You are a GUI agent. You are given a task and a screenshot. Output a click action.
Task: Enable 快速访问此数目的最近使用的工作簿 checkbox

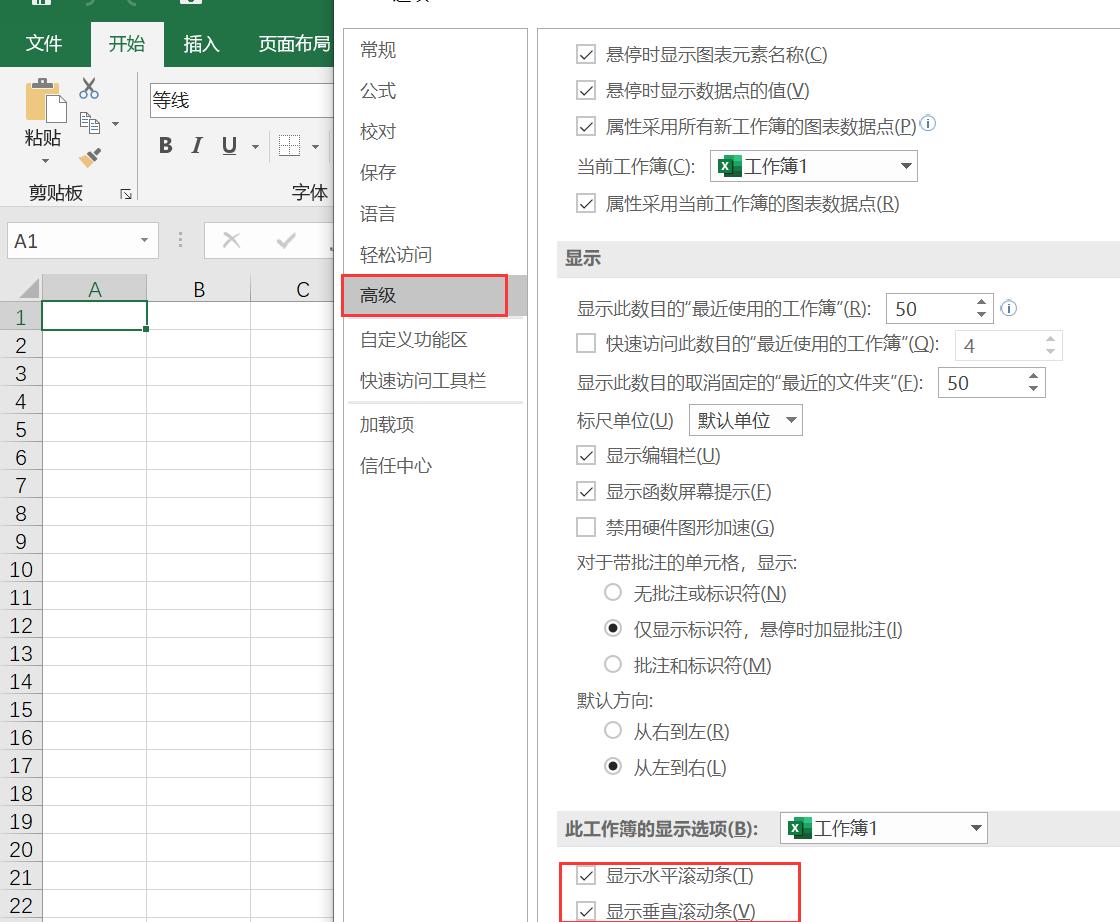[585, 344]
